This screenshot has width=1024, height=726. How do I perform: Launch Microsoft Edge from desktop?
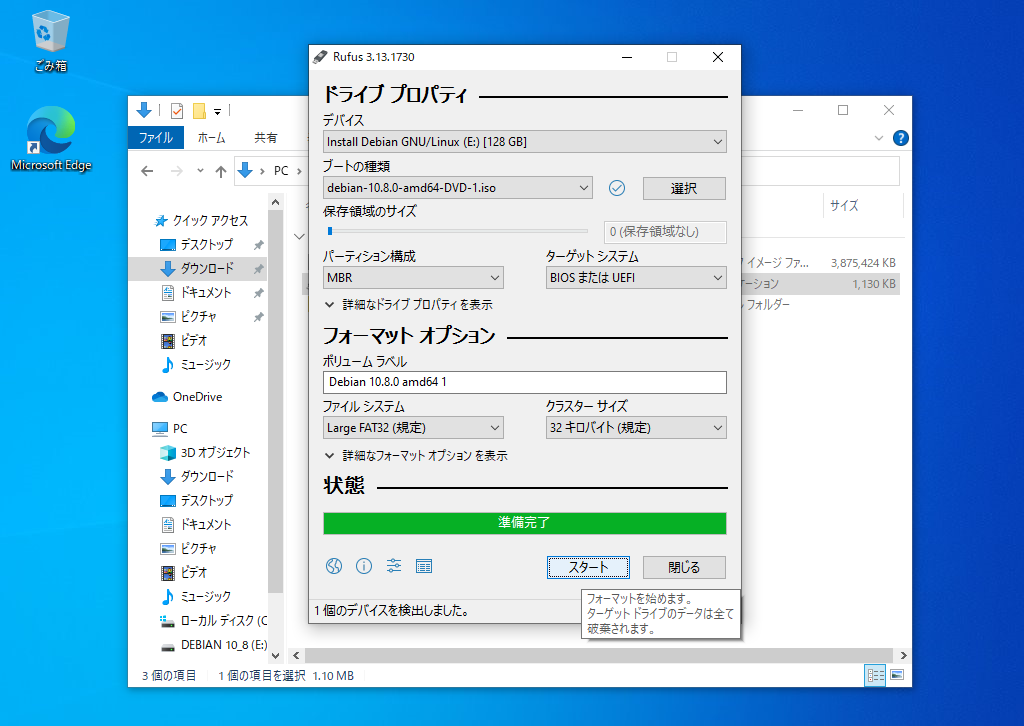click(50, 140)
